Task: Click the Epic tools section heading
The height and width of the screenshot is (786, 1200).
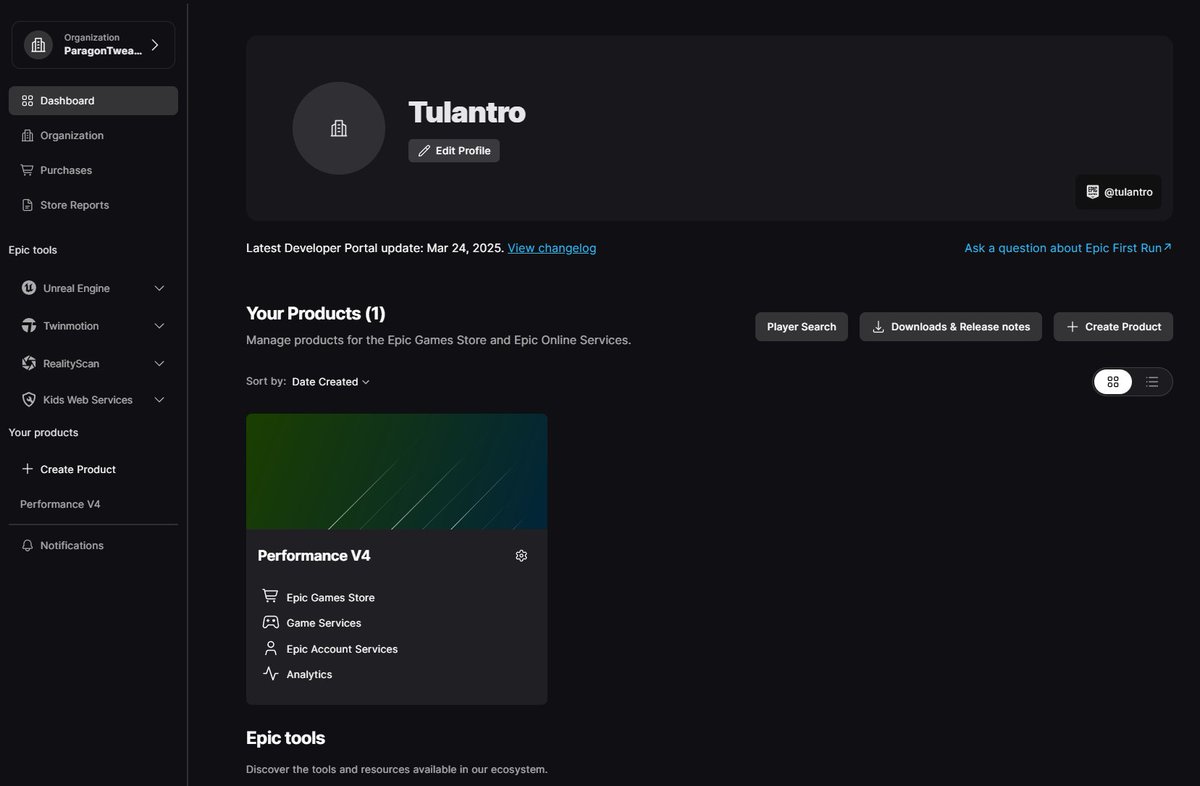Action: click(x=286, y=738)
